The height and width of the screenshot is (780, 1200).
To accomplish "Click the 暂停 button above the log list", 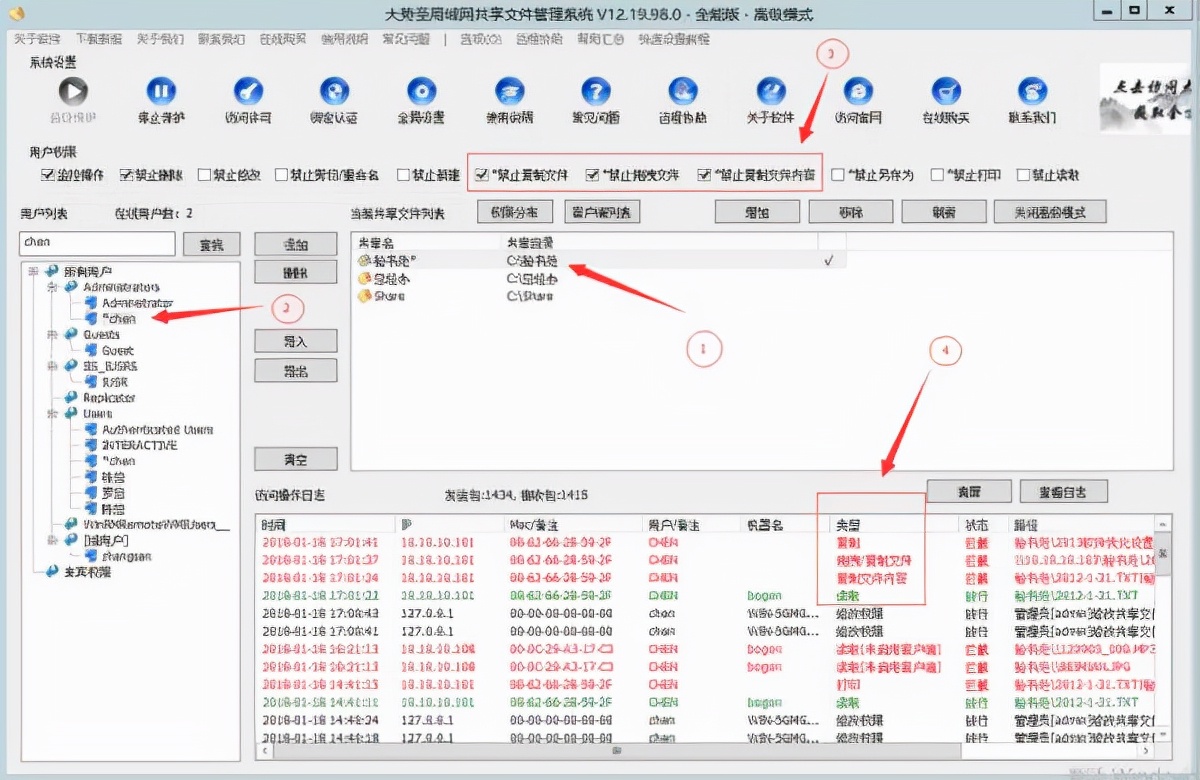I will 968,491.
